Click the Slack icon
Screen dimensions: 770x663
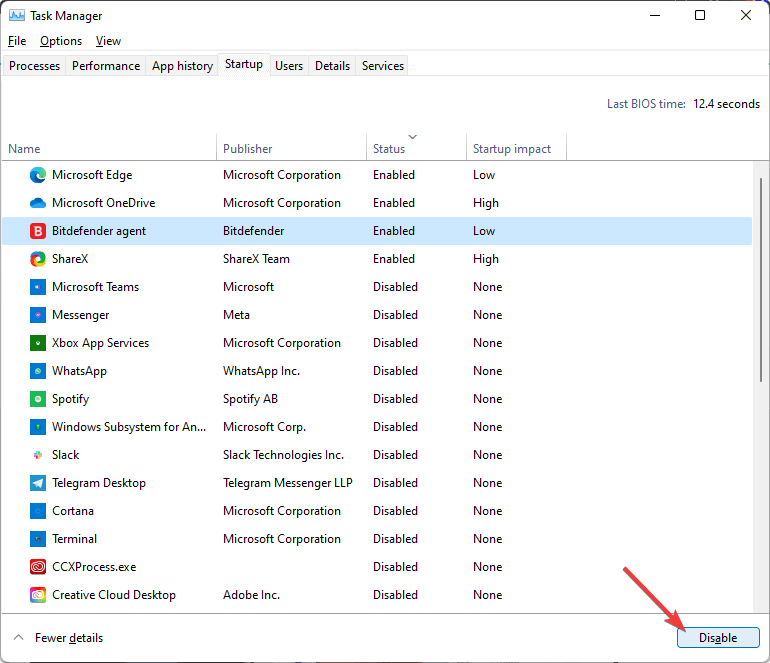click(x=38, y=455)
